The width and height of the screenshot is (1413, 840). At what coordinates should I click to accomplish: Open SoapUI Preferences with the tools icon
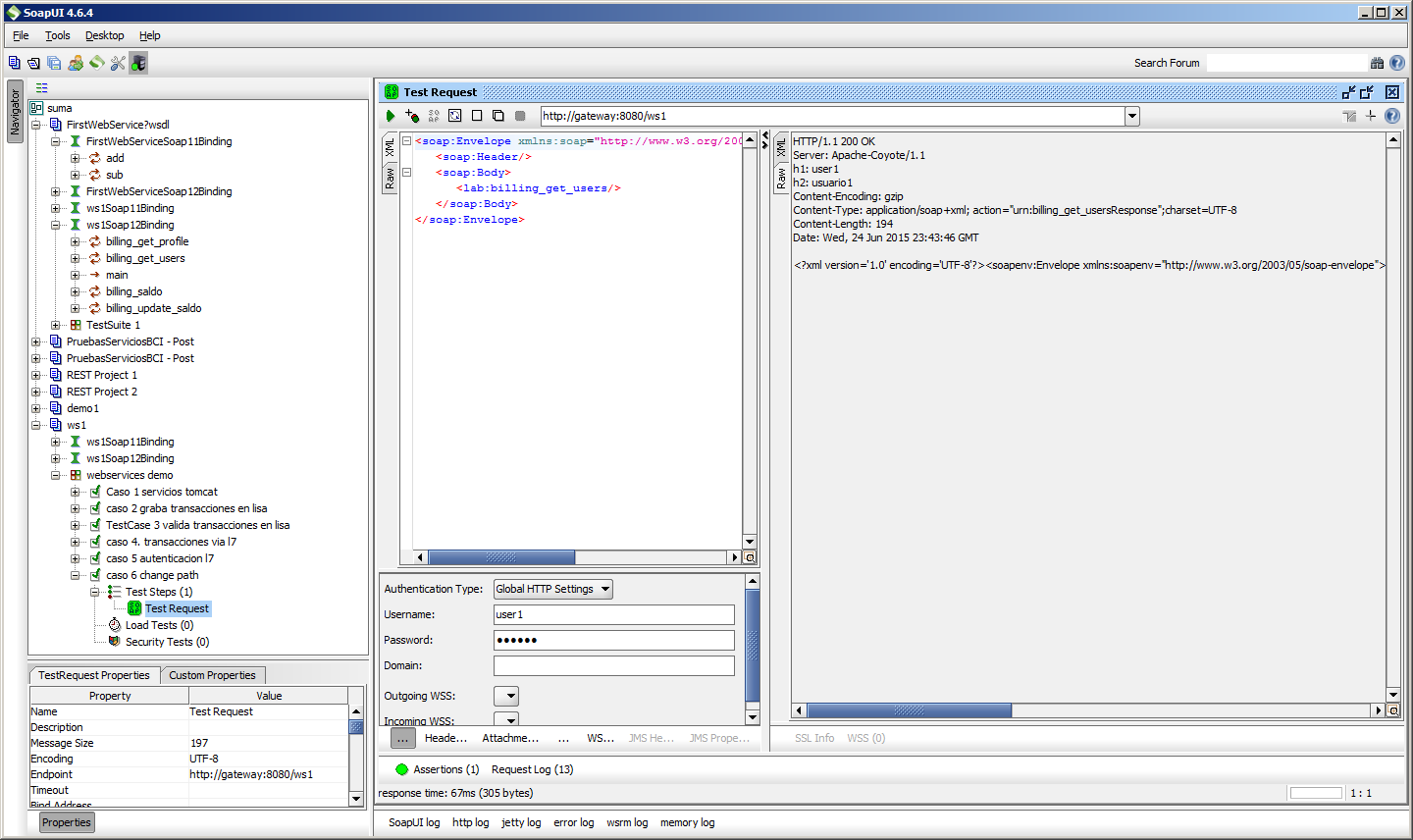119,62
